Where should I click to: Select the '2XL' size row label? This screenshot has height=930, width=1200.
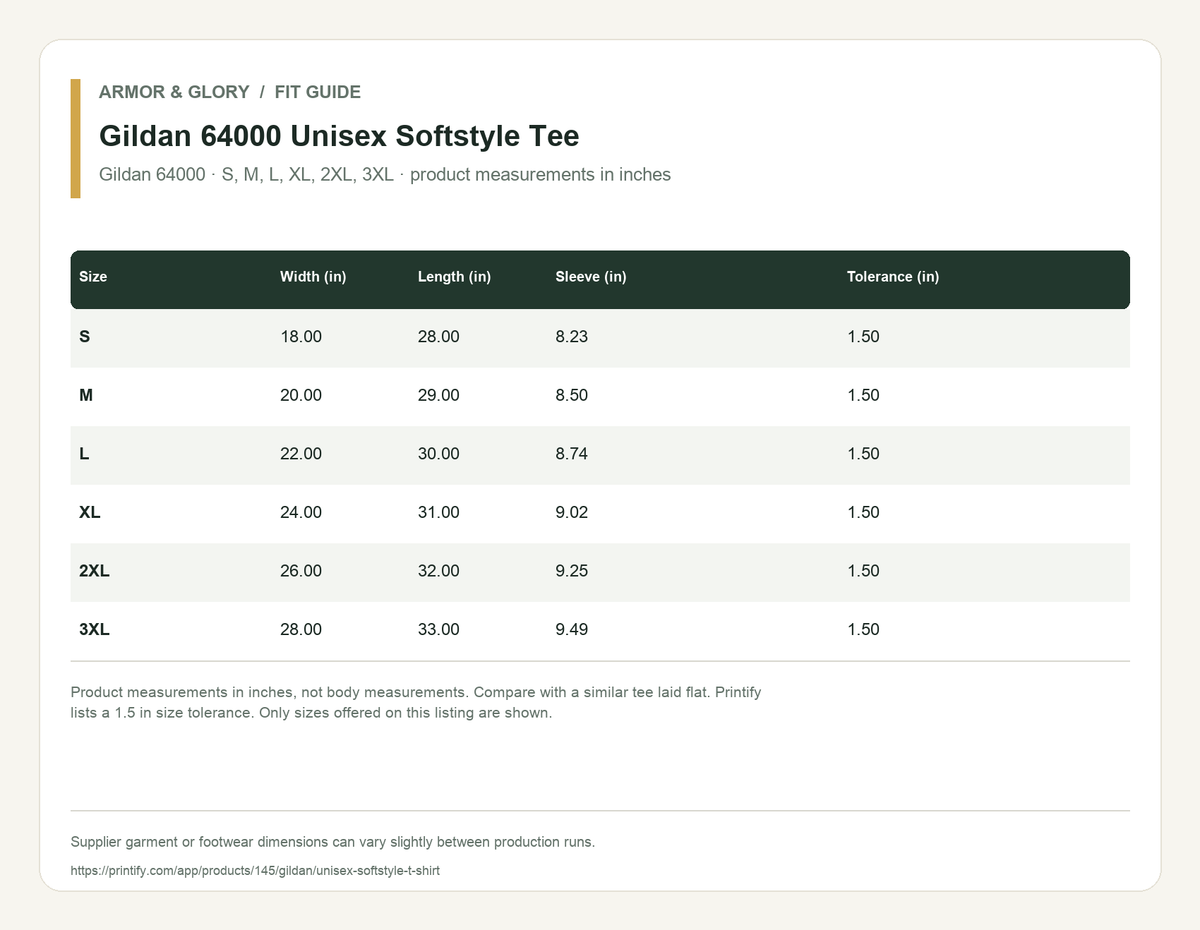pyautogui.click(x=94, y=571)
